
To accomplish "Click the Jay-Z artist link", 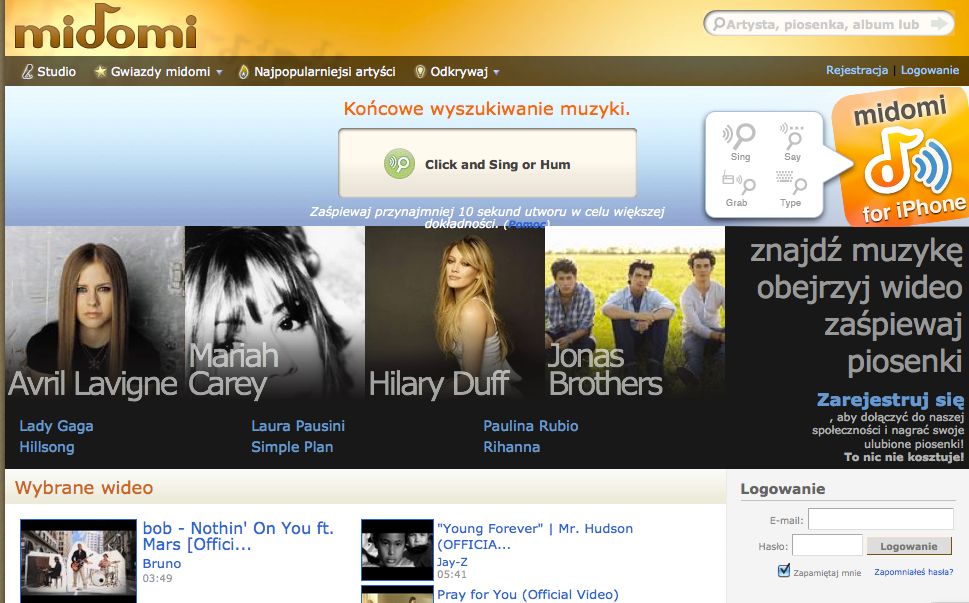I will (452, 562).
